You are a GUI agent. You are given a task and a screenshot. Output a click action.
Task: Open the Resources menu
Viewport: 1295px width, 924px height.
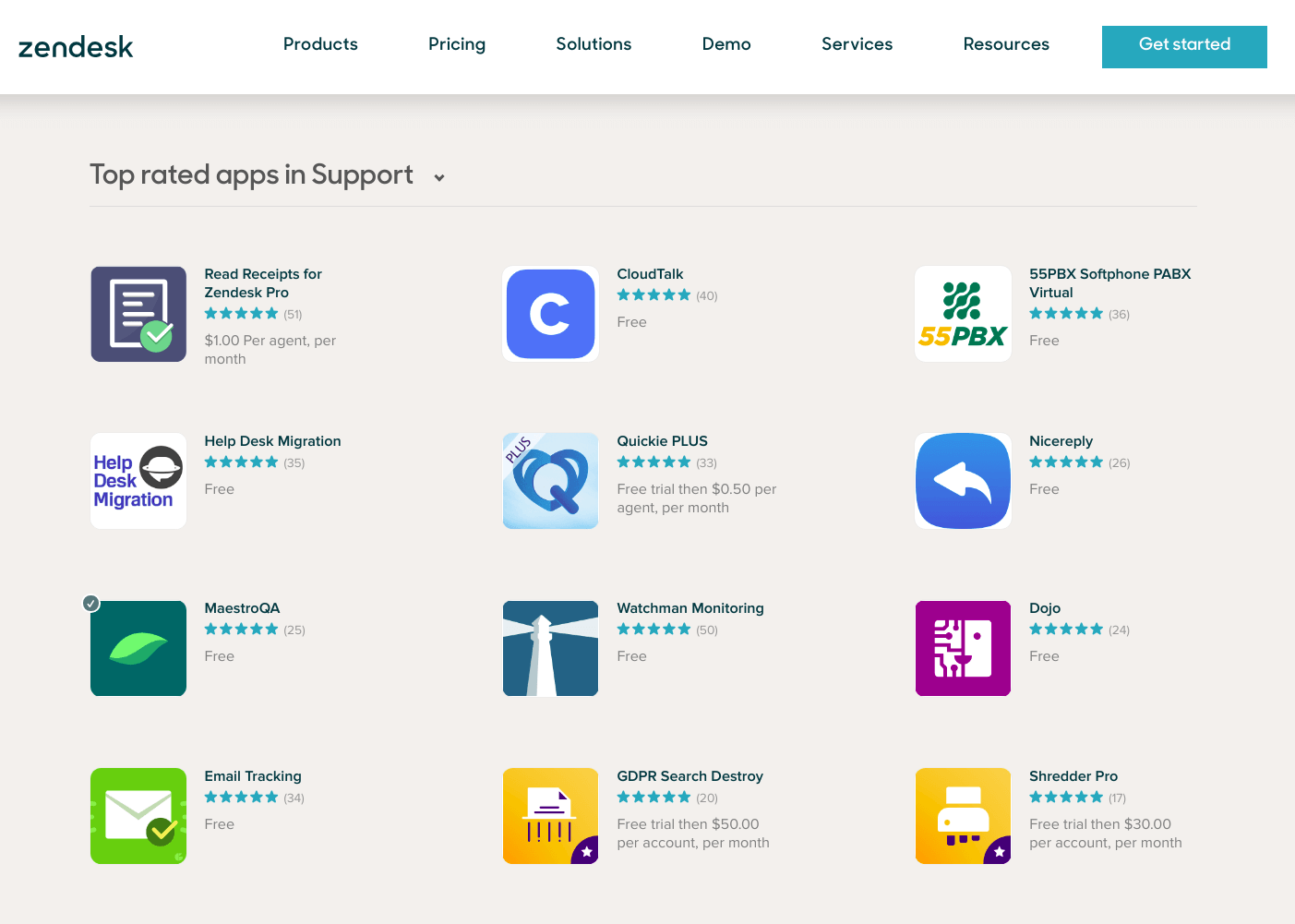pyautogui.click(x=1006, y=44)
